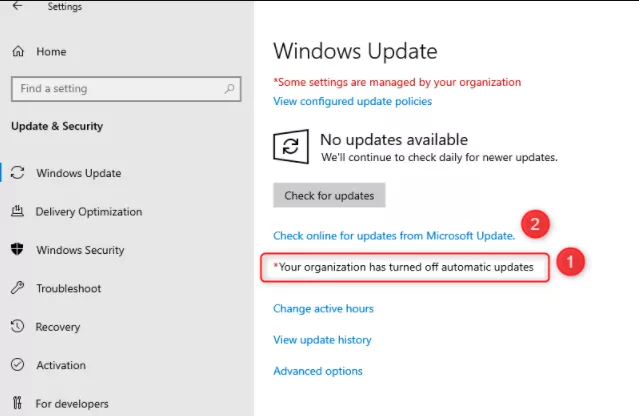Image resolution: width=639 pixels, height=416 pixels.
Task: Click the Recovery clock icon
Action: (17, 326)
